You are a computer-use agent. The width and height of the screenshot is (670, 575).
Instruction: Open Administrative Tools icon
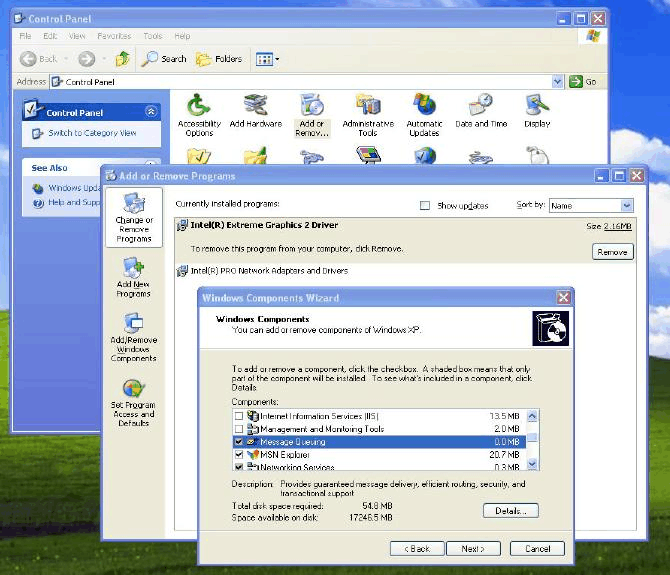pos(368,114)
